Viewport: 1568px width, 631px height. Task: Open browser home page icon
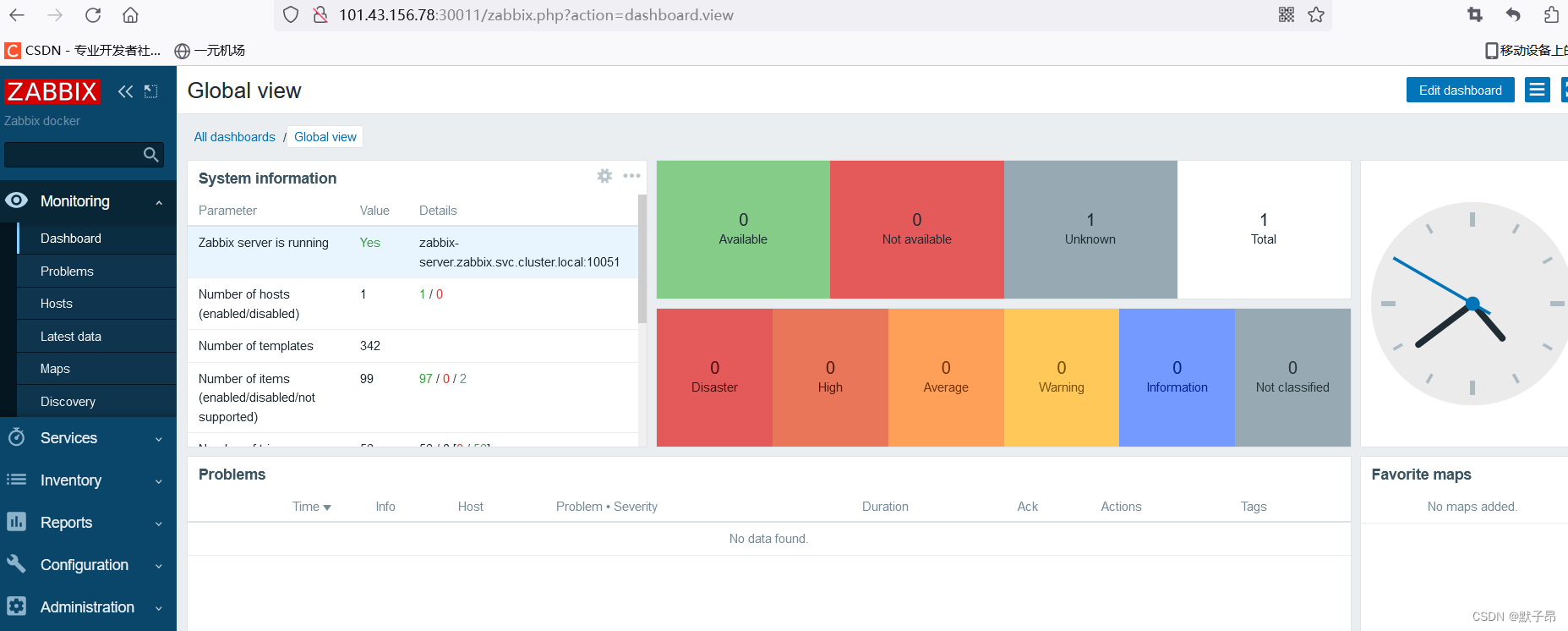tap(130, 14)
